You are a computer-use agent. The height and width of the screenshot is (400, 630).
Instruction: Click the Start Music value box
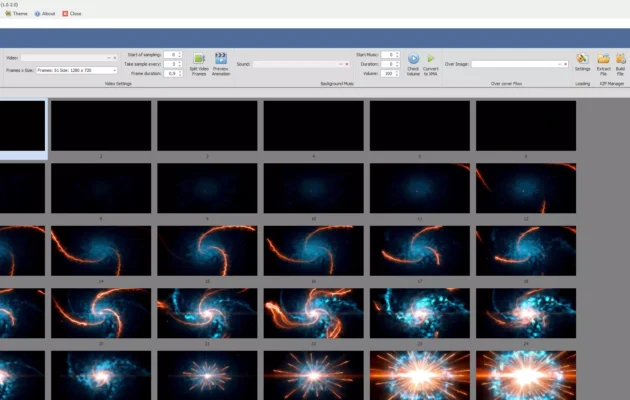click(x=388, y=55)
